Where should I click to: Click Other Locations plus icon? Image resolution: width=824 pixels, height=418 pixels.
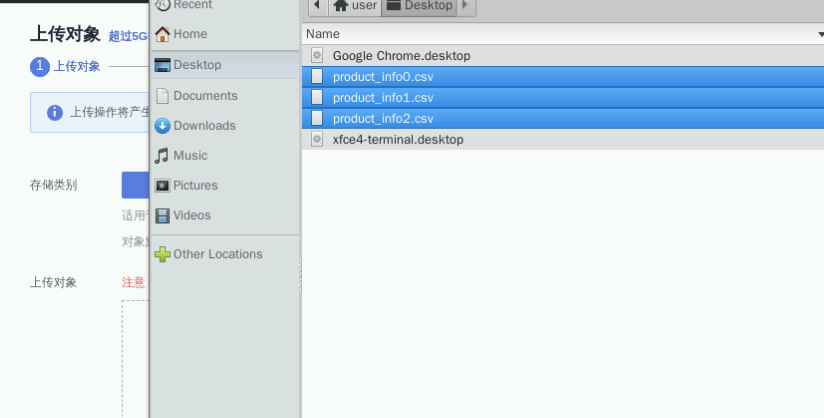(162, 254)
